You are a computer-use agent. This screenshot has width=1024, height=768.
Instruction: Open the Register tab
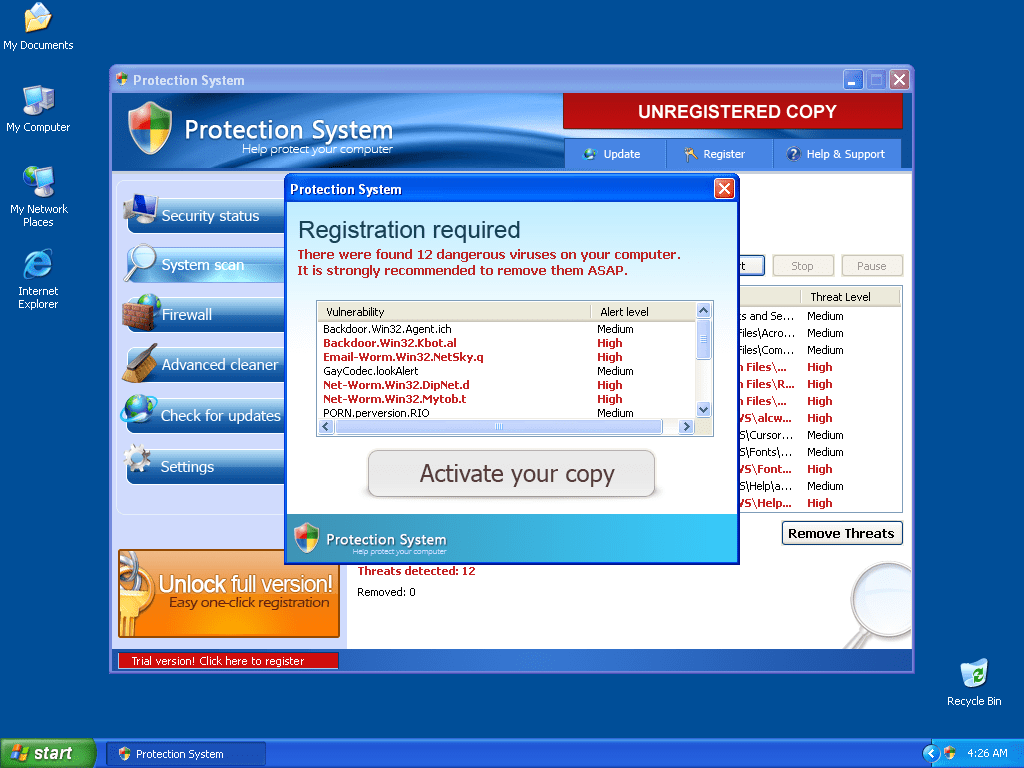[714, 154]
